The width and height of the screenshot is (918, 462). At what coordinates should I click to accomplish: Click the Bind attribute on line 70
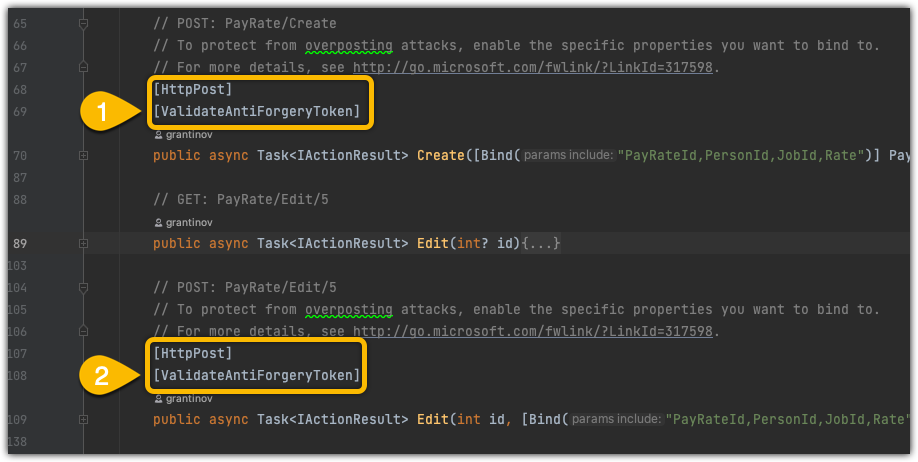coord(496,155)
